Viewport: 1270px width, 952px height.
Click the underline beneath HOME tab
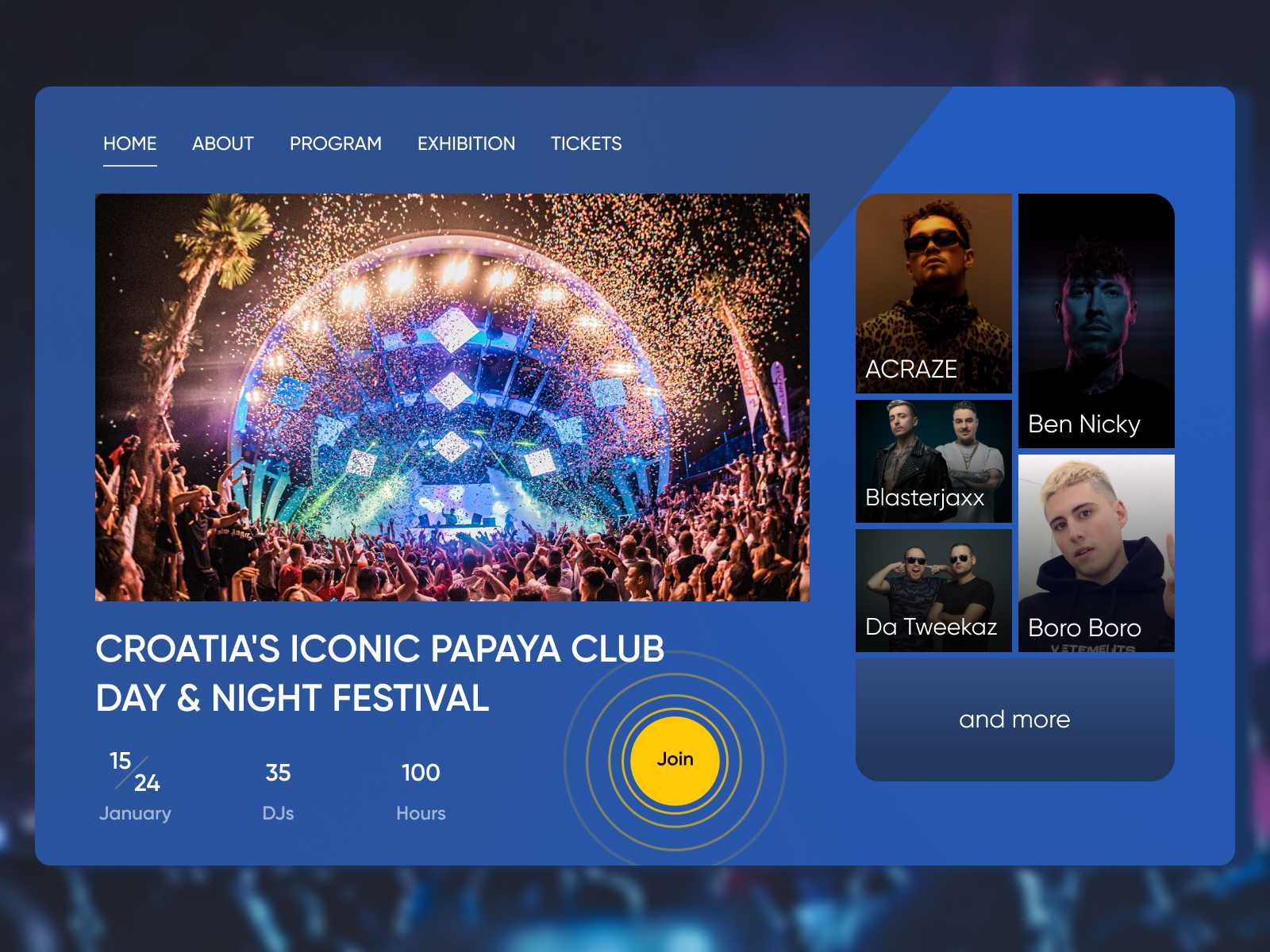tap(130, 166)
